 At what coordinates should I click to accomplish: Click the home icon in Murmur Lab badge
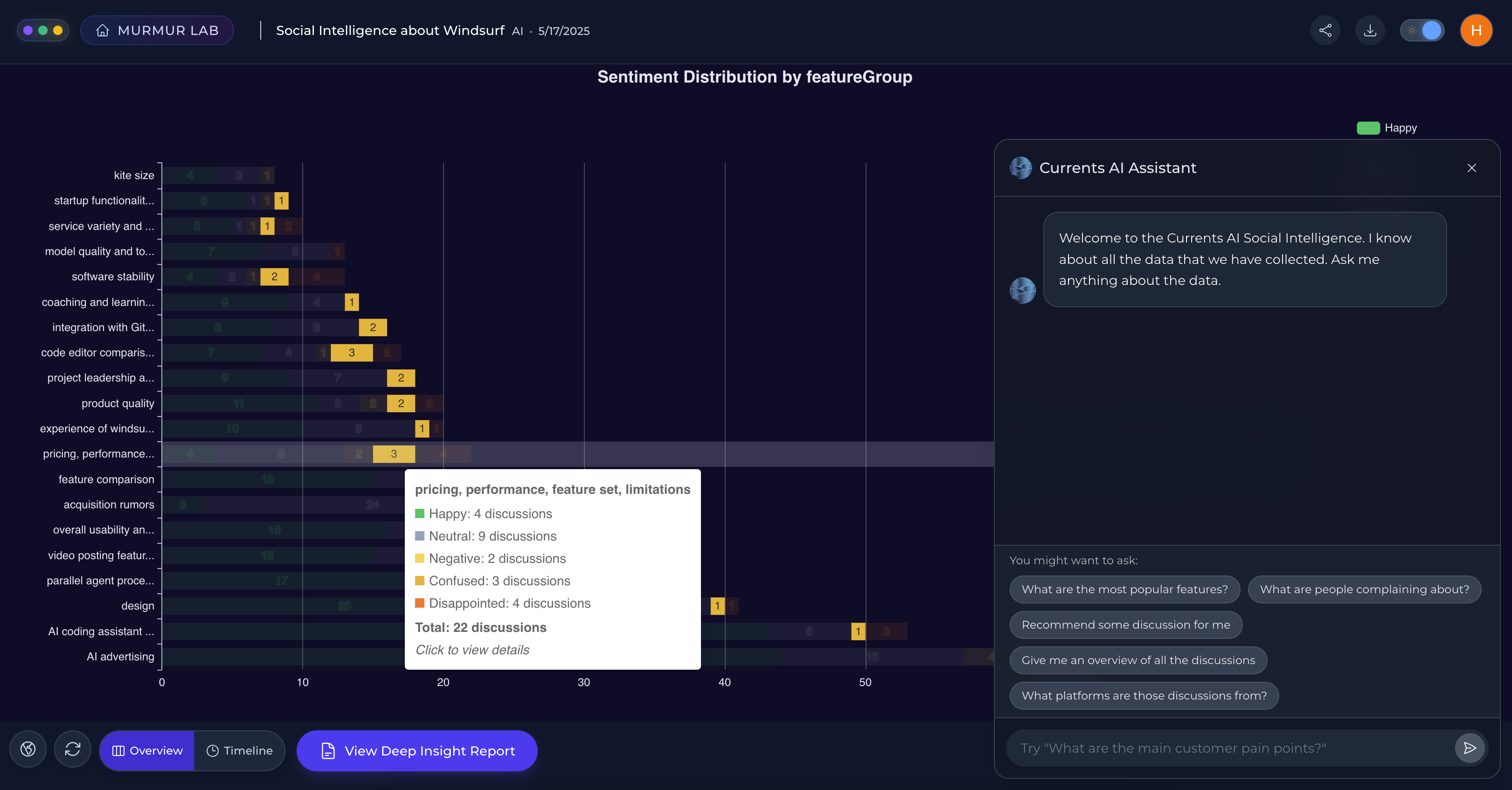(102, 30)
